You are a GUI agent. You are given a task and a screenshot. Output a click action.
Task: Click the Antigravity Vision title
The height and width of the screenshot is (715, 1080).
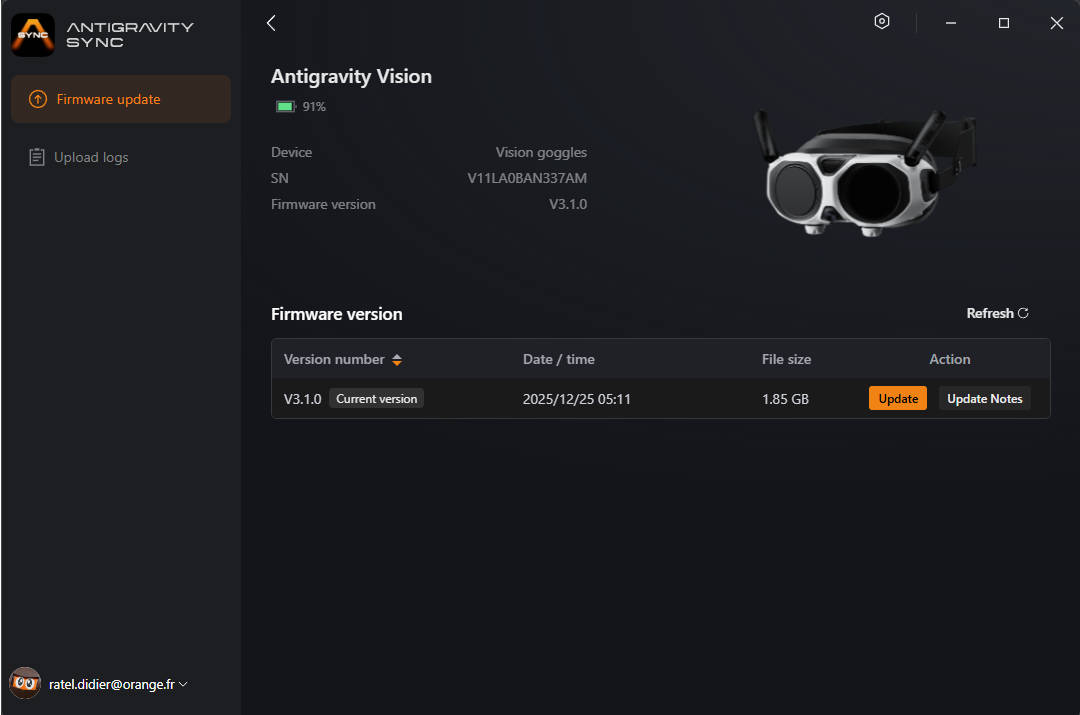351,76
